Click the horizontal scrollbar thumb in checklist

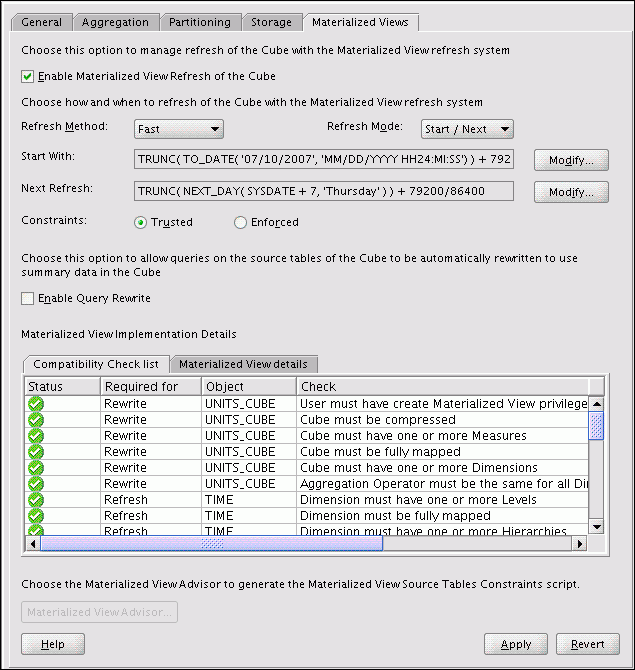[x=212, y=544]
